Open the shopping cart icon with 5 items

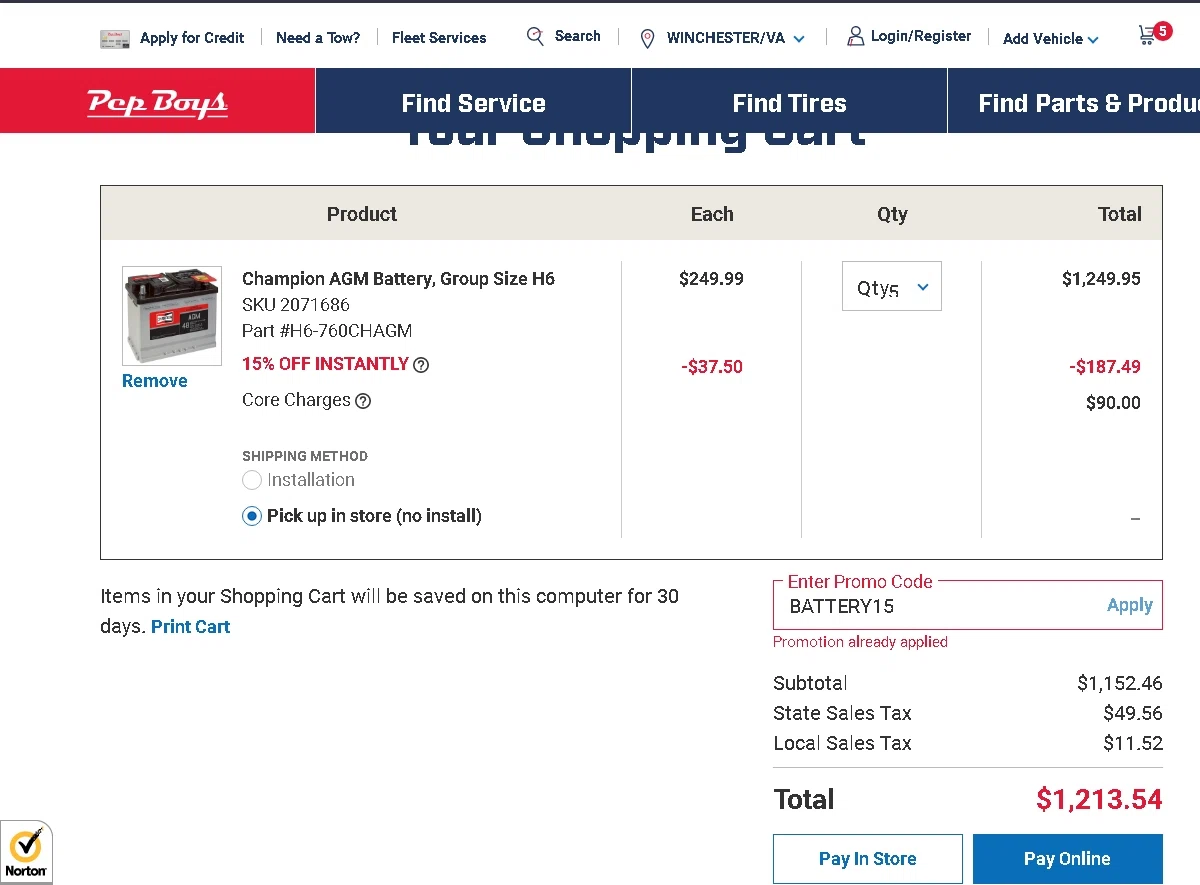(1153, 35)
